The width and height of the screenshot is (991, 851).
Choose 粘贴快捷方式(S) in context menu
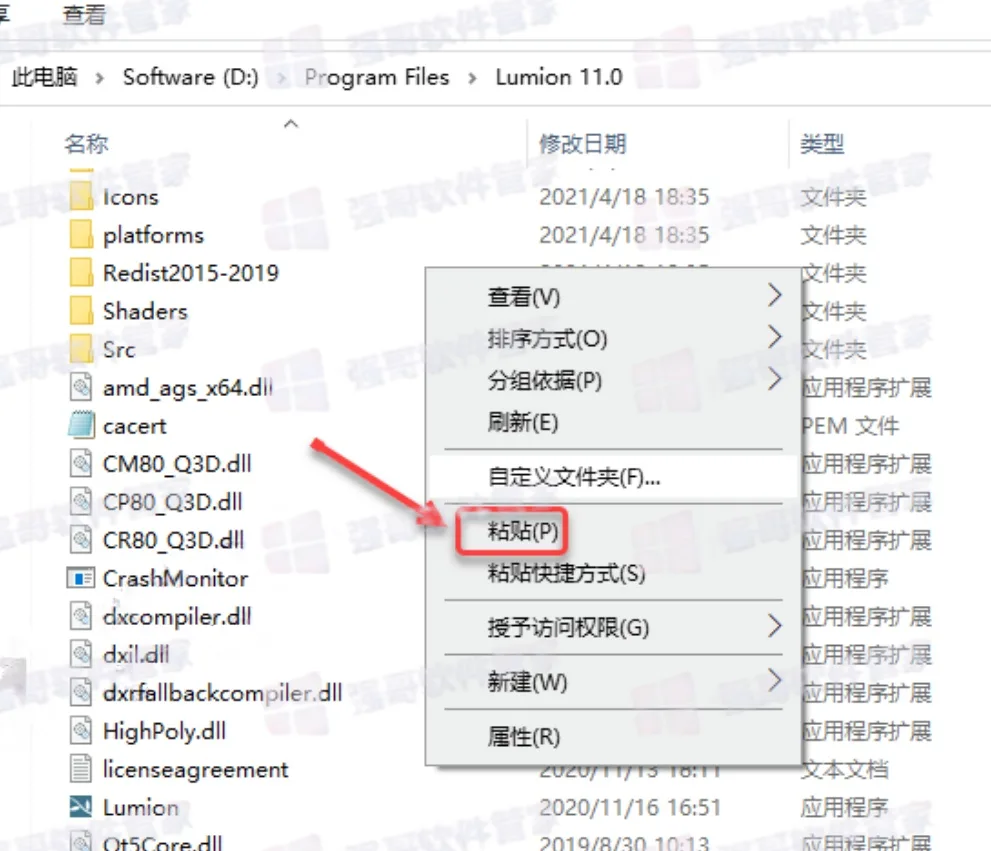pyautogui.click(x=613, y=573)
